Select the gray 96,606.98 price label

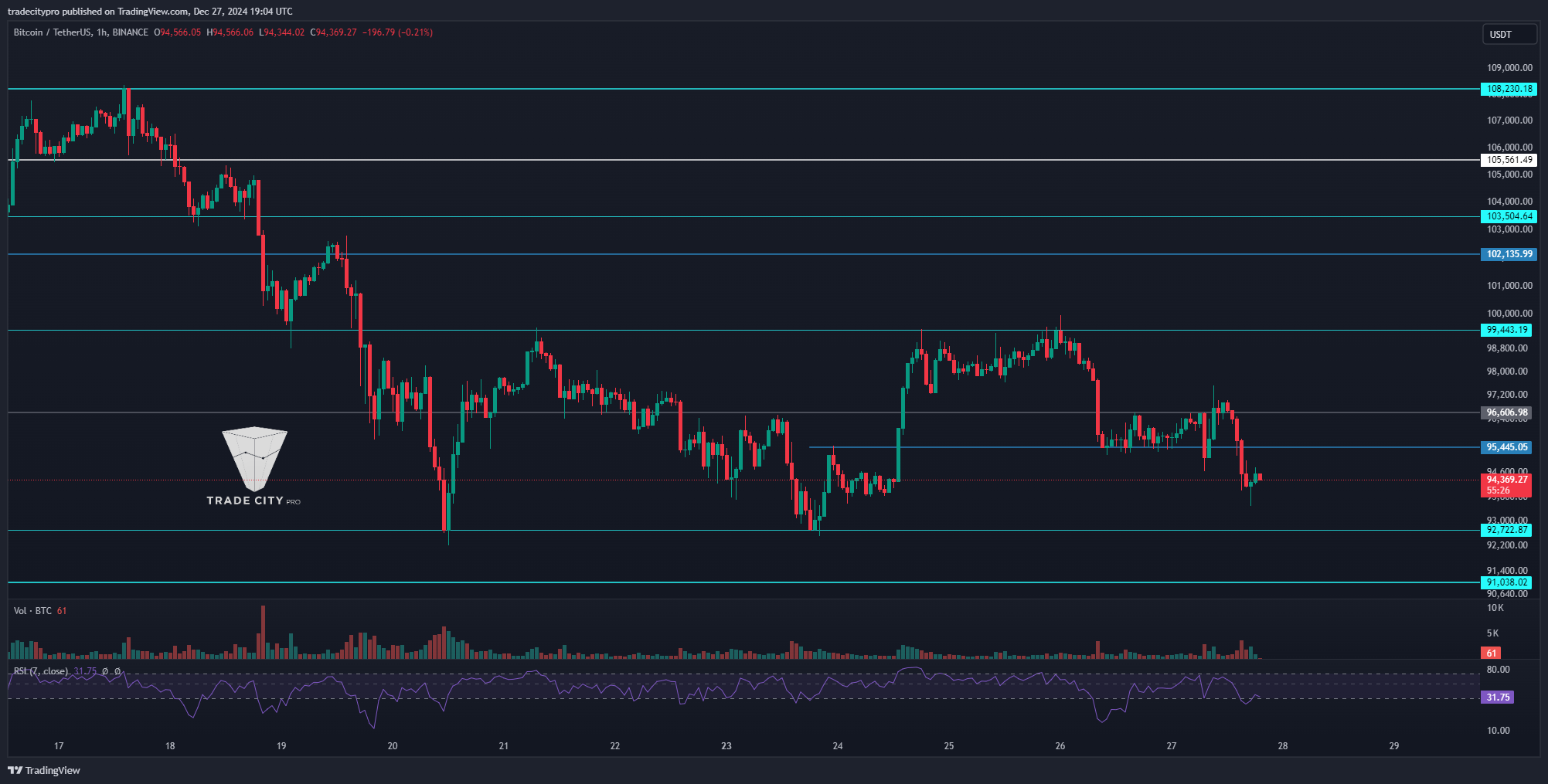(1506, 412)
